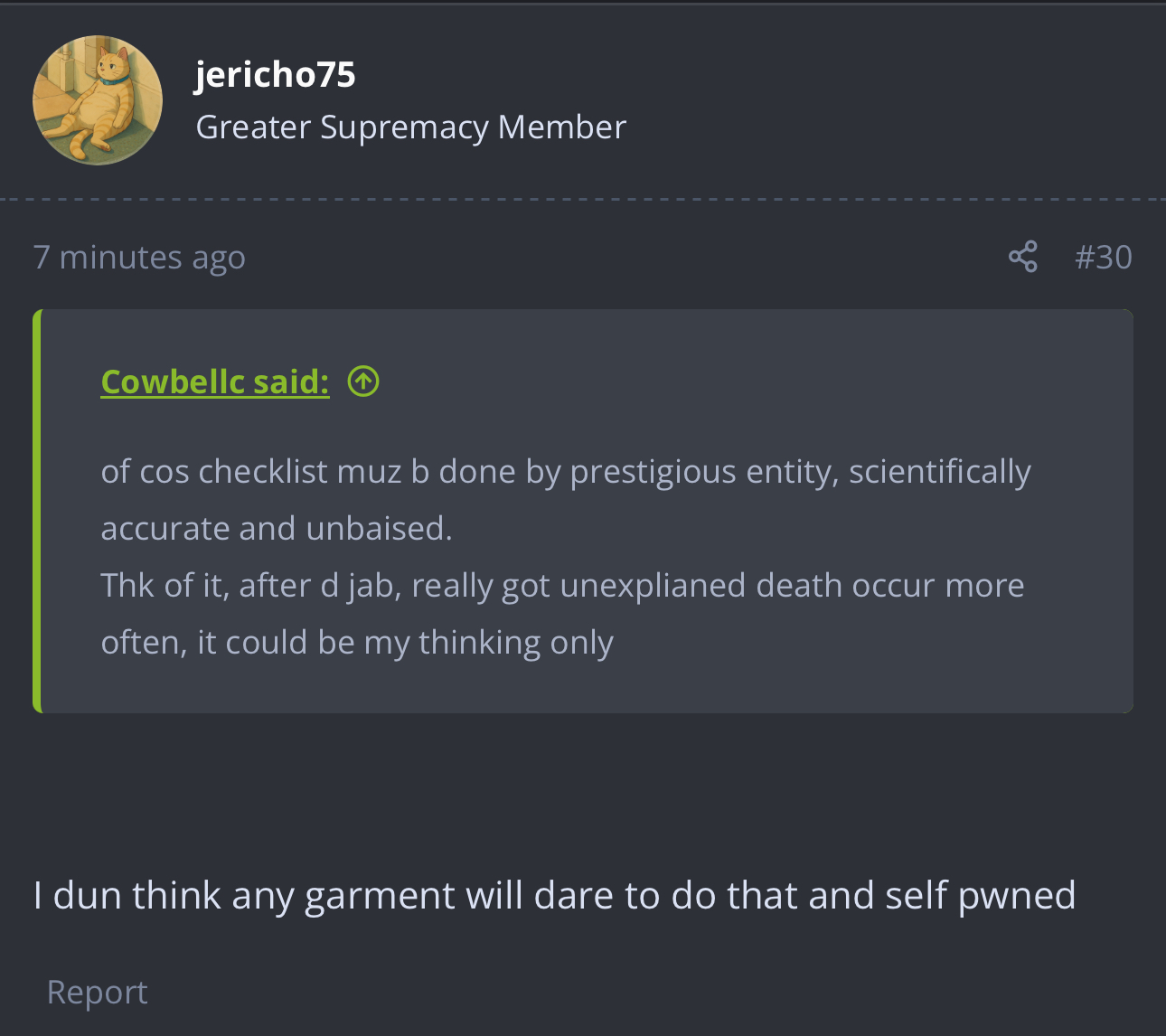Follow the Cowbellc said link

pos(215,381)
